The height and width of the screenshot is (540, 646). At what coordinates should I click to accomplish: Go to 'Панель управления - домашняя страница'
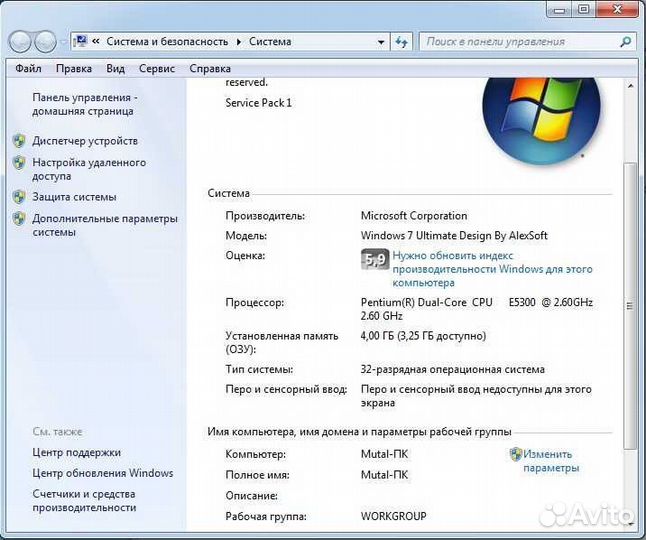point(85,104)
